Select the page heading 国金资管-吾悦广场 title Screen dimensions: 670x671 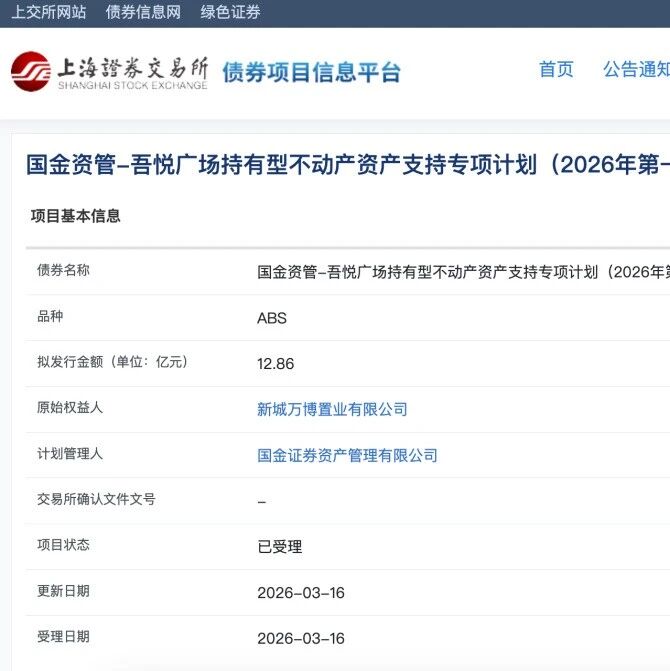coord(348,165)
